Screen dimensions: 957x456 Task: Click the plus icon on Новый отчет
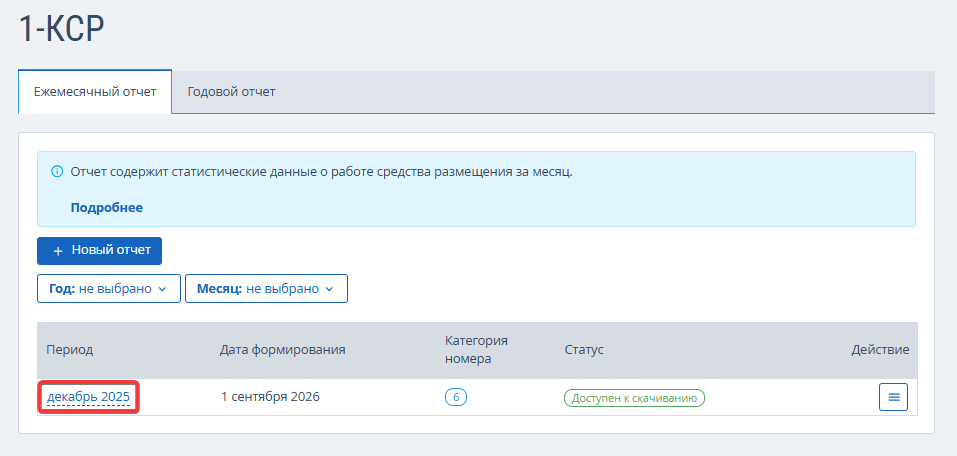click(59, 251)
